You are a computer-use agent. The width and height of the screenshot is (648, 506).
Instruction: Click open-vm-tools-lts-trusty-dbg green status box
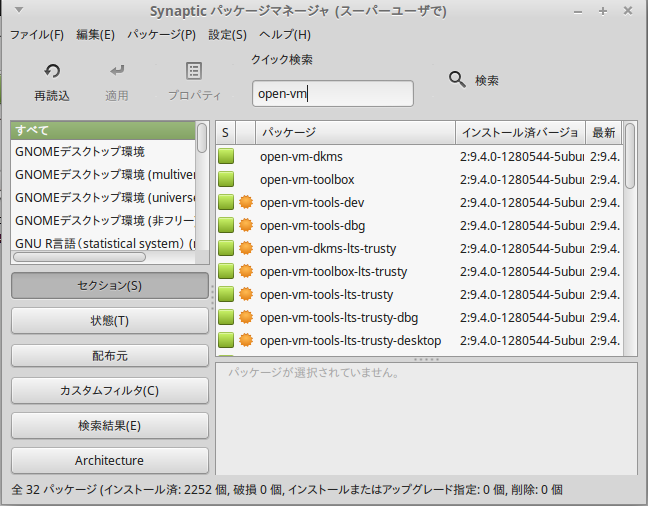point(226,317)
